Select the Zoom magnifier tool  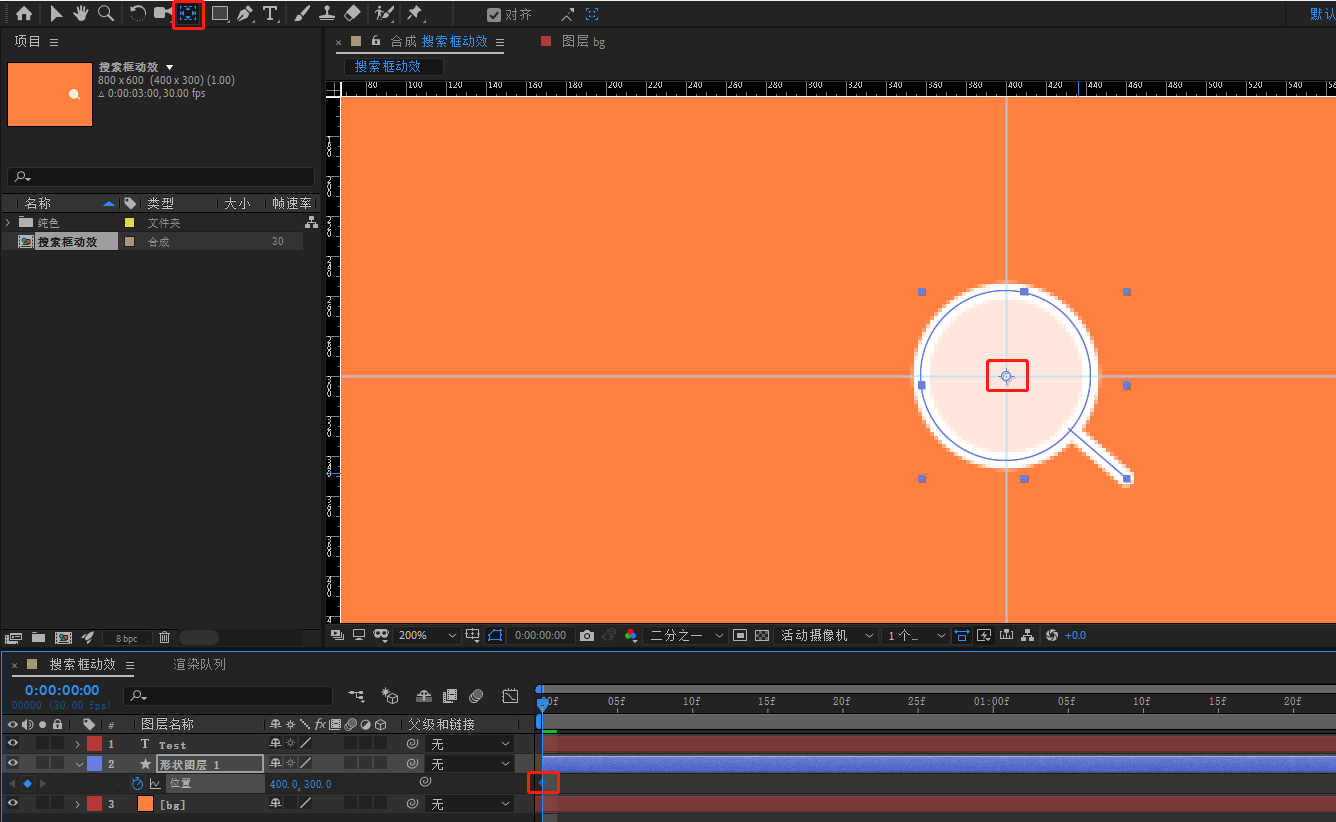(x=105, y=14)
